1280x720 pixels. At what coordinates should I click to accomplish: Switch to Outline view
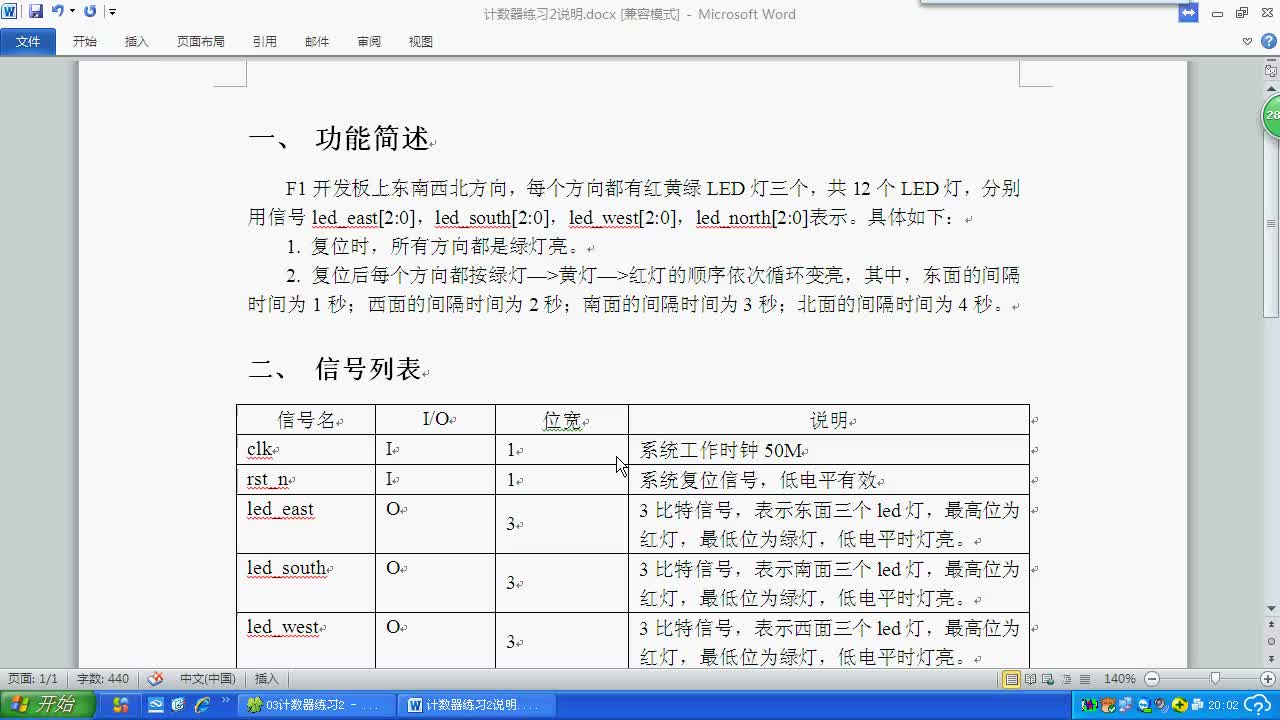[x=1067, y=679]
